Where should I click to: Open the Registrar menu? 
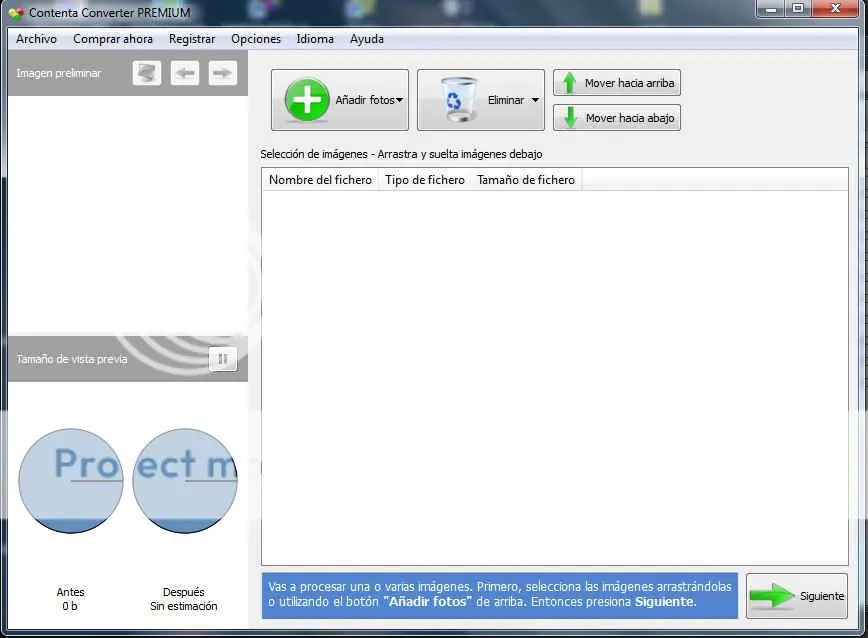pyautogui.click(x=192, y=39)
